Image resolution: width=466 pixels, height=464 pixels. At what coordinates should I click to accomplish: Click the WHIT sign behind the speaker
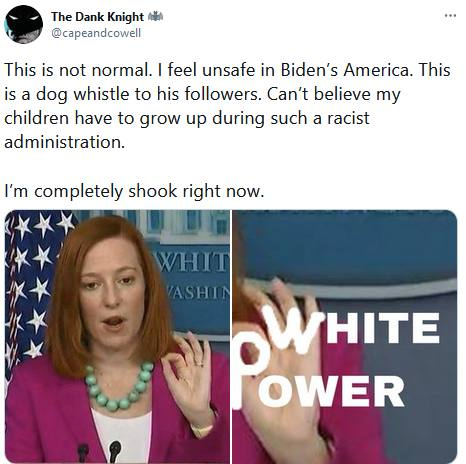click(193, 263)
